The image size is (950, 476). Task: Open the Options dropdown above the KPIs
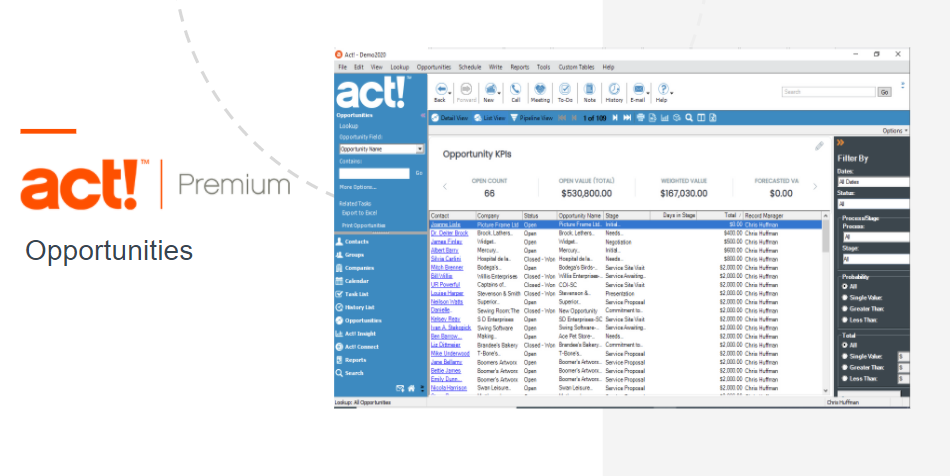[x=895, y=131]
